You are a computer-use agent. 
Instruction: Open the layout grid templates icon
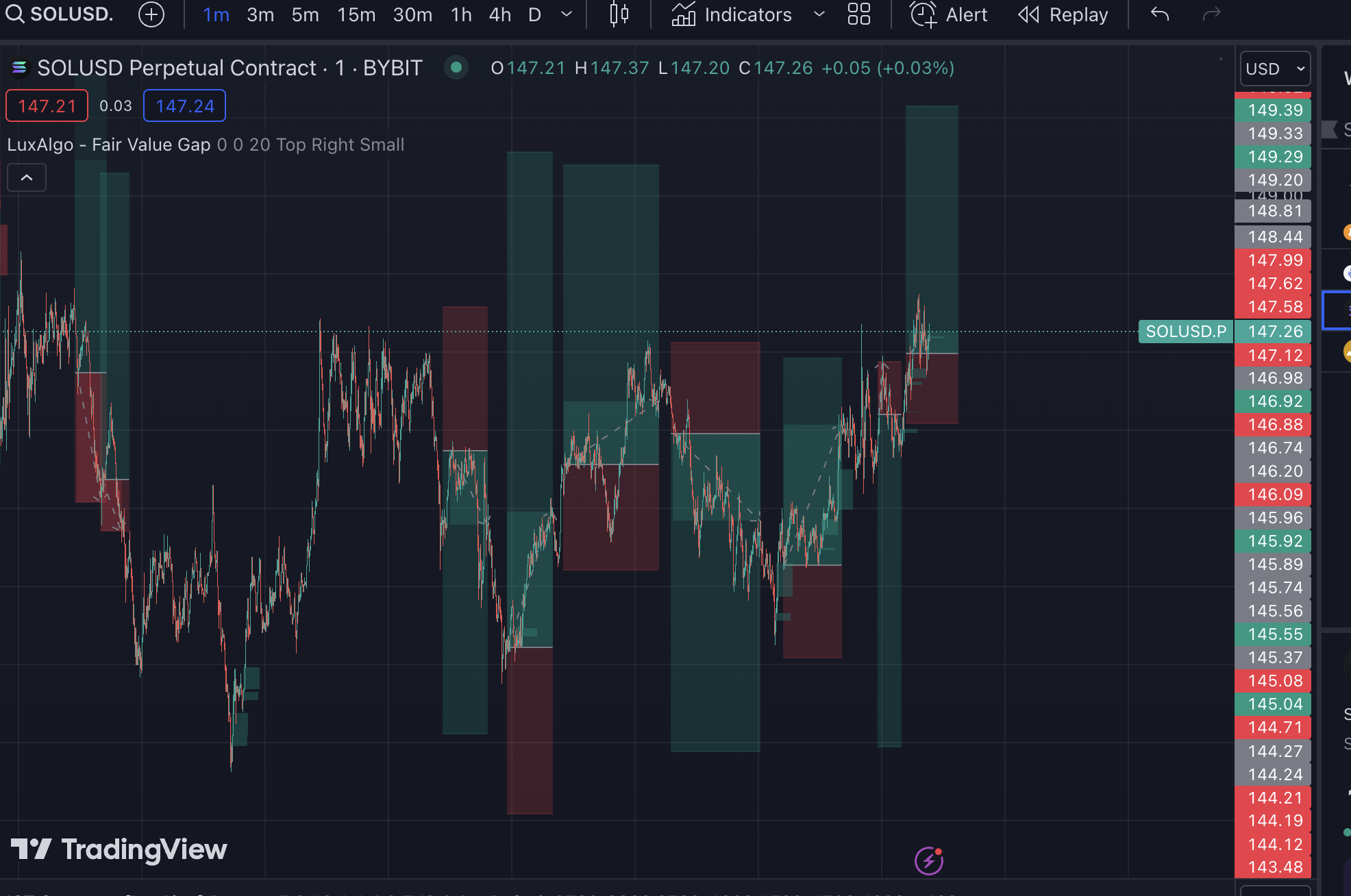click(858, 14)
